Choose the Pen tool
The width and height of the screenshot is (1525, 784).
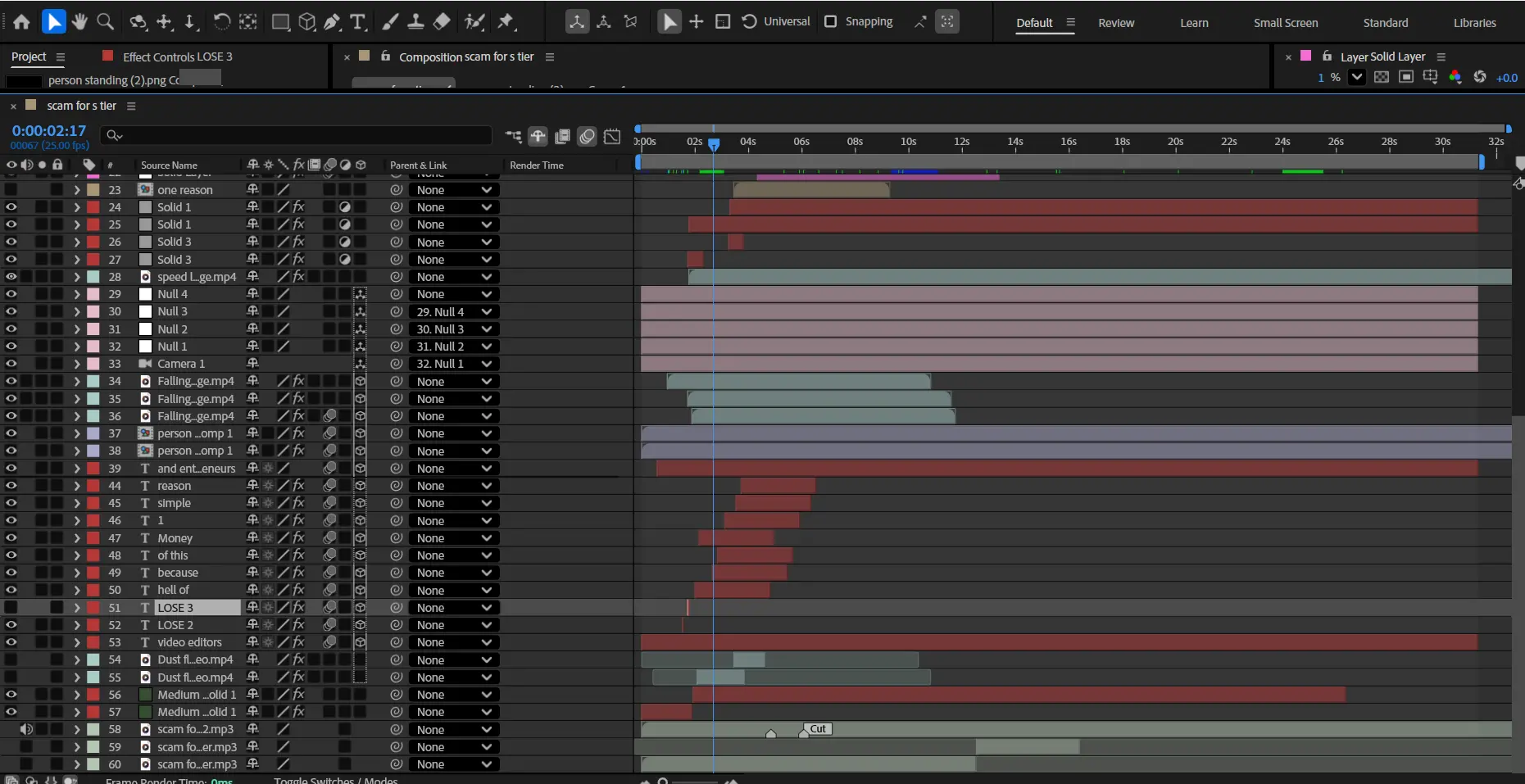(x=332, y=22)
